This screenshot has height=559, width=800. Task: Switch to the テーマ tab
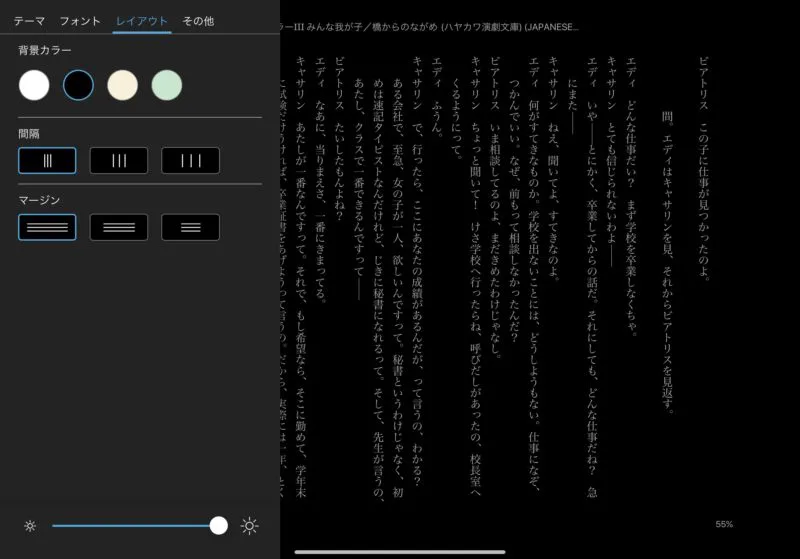(x=29, y=21)
